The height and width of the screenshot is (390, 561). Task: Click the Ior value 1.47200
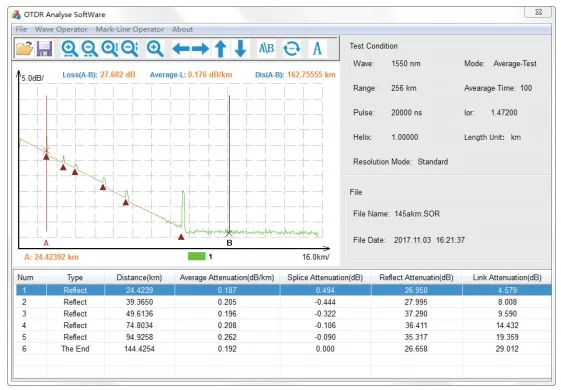click(504, 113)
